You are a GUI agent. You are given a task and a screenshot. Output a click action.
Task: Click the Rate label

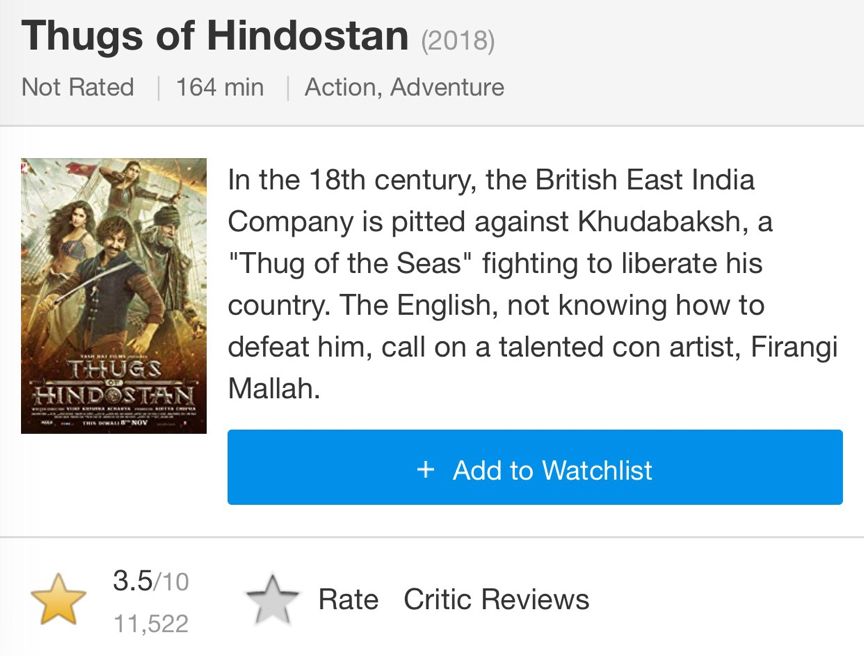[348, 600]
